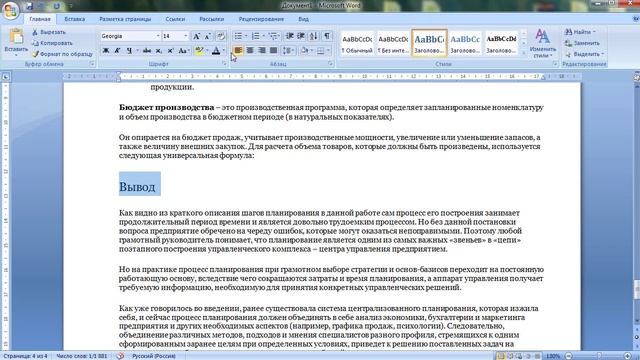Toggle strikethrough (abc) formatting
Image resolution: width=640 pixels, height=360 pixels.
point(147,51)
